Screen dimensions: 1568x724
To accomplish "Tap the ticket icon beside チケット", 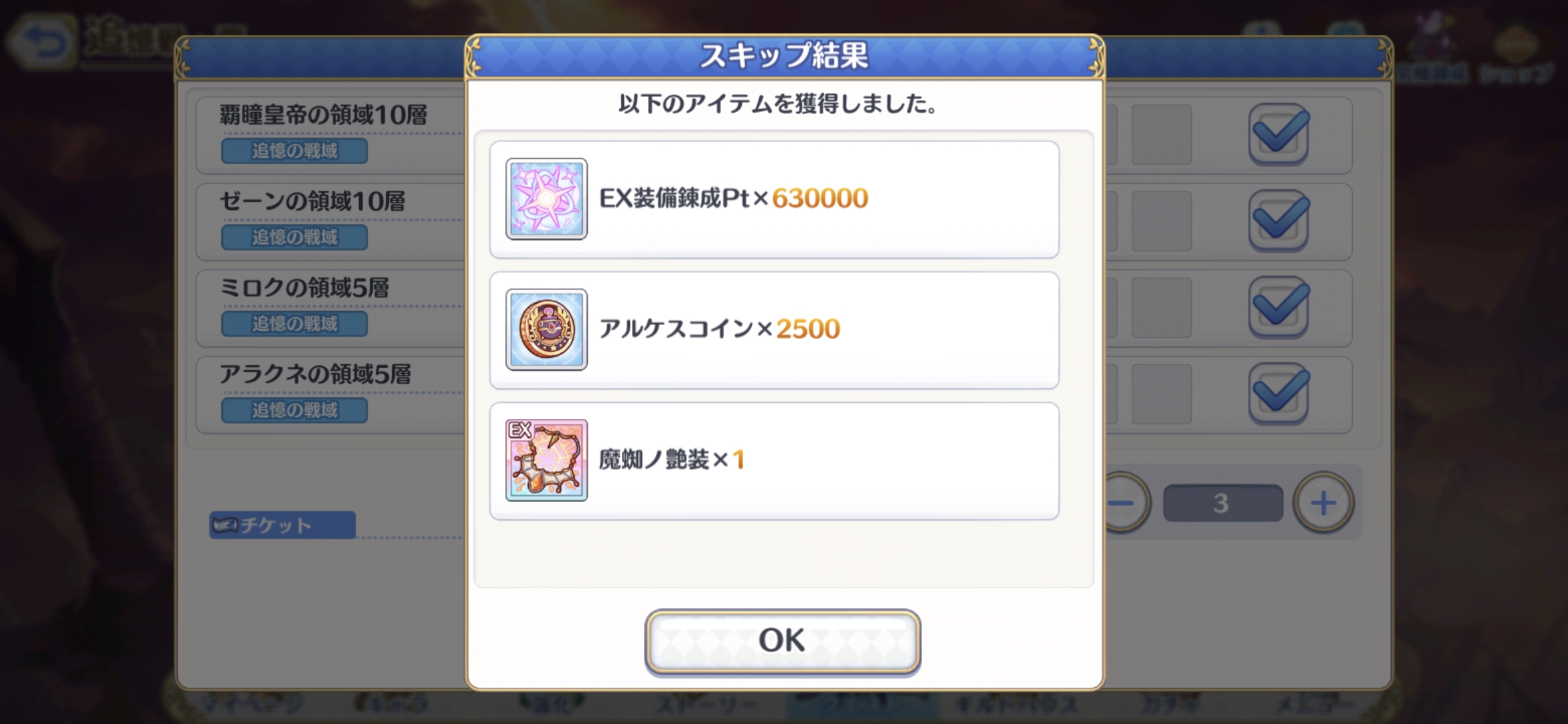I will (x=225, y=525).
